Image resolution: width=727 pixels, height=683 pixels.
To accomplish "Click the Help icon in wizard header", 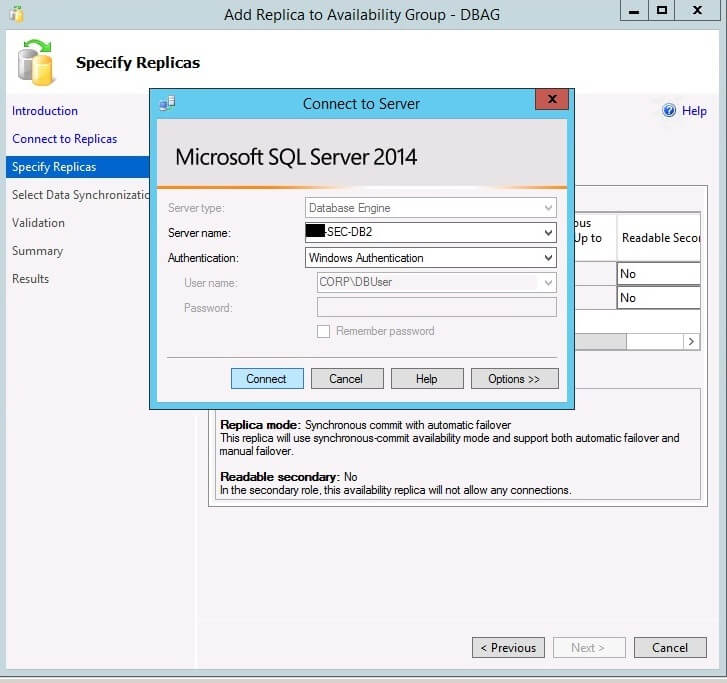I will click(669, 111).
